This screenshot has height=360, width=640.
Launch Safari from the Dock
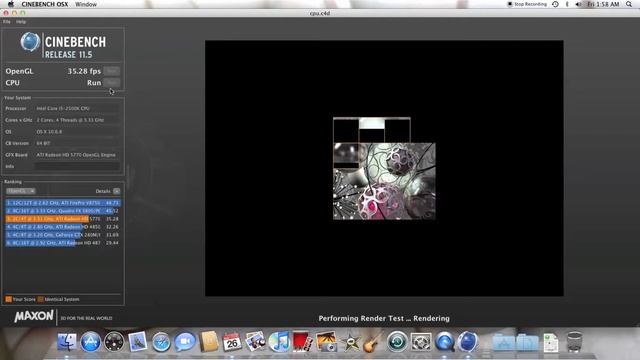coord(161,342)
